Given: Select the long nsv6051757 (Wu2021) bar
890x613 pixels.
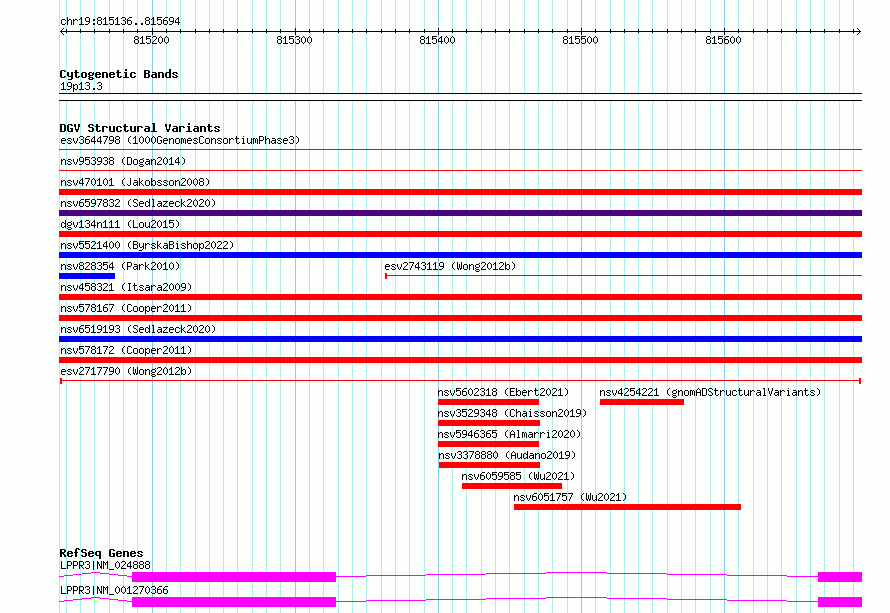Looking at the screenshot, I should pyautogui.click(x=627, y=507).
